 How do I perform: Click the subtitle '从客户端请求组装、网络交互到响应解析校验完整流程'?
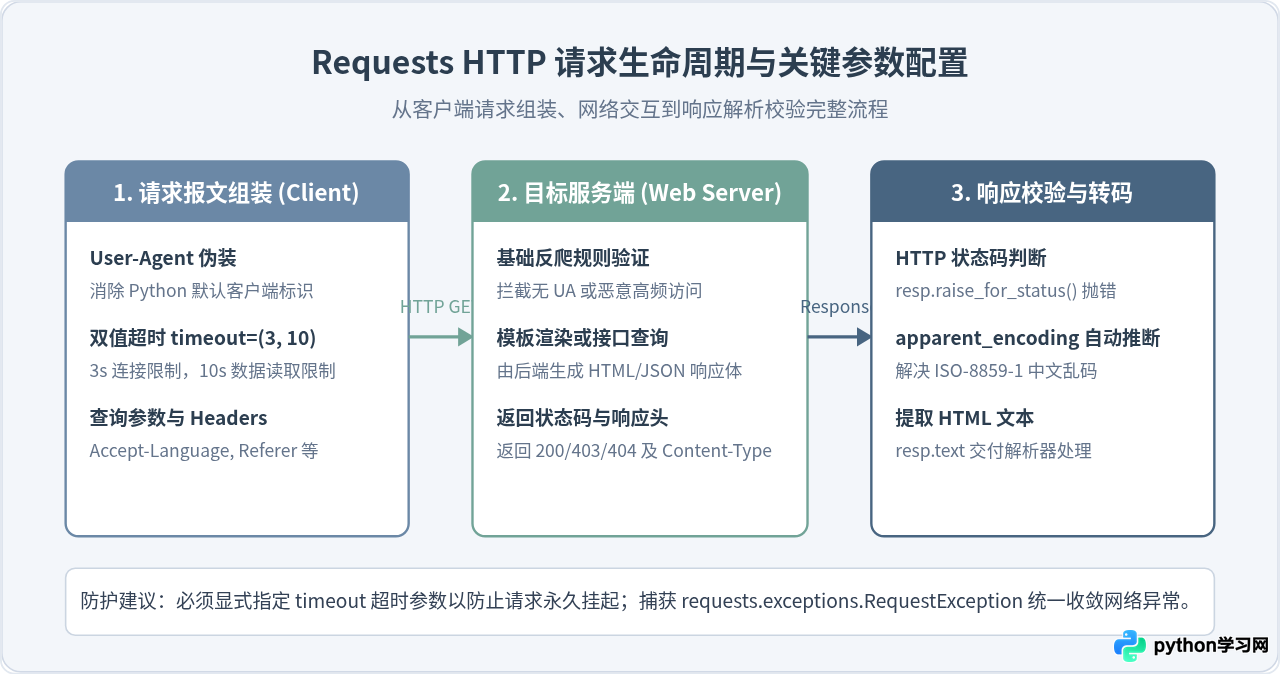pos(640,109)
